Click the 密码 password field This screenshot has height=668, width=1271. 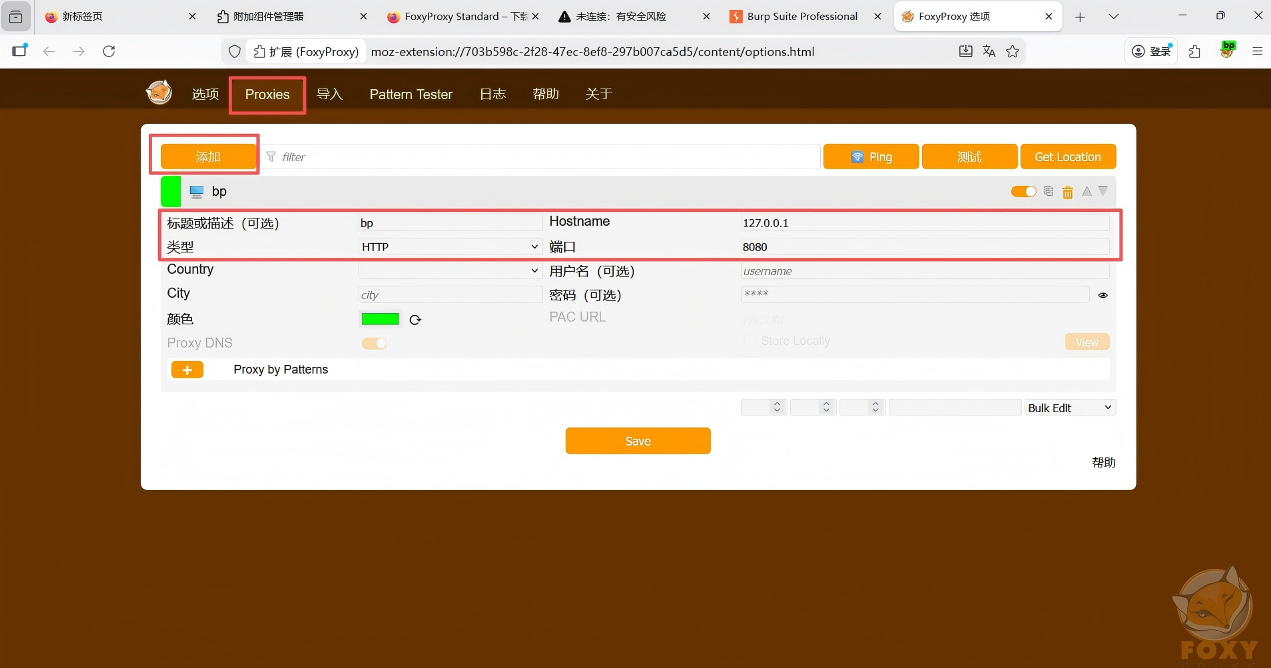click(915, 295)
